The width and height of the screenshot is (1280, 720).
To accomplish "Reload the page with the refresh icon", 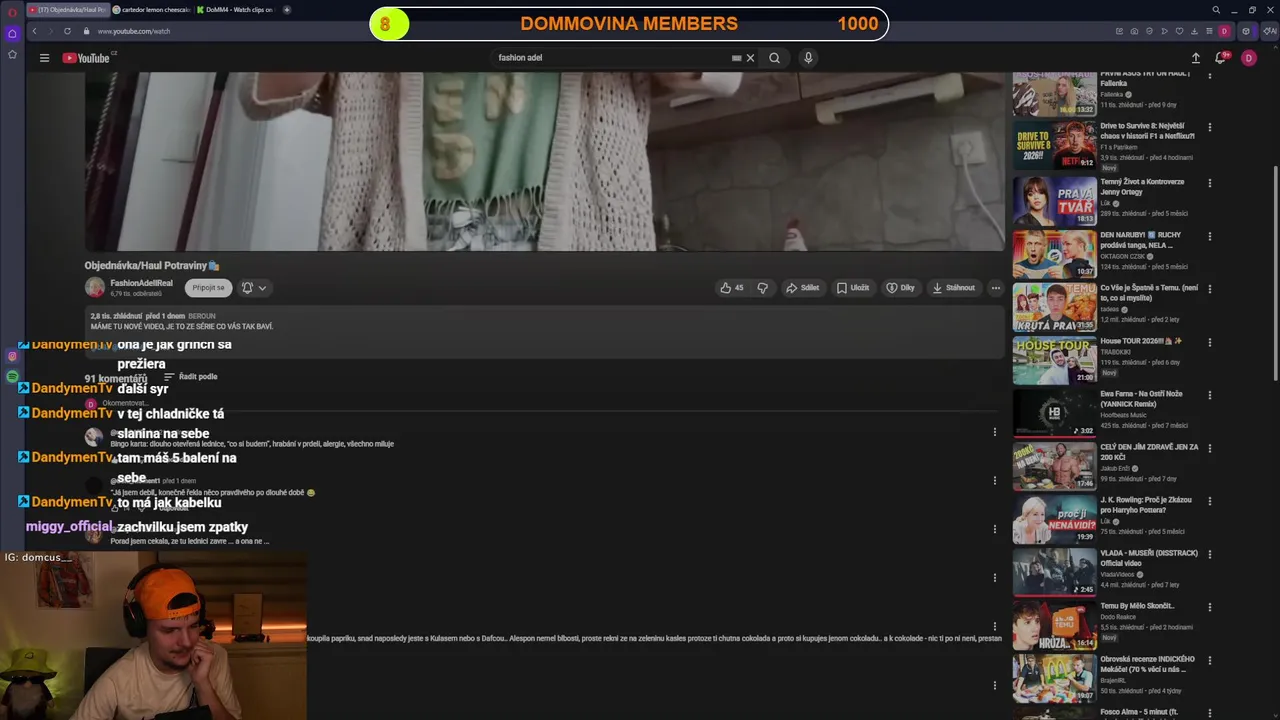I will click(x=67, y=31).
